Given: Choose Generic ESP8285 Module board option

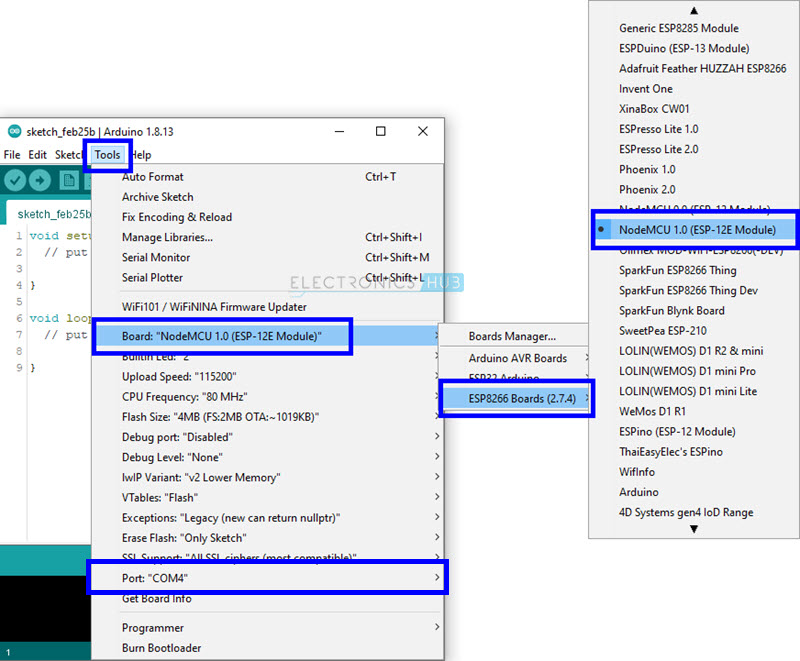Looking at the screenshot, I should coord(678,28).
